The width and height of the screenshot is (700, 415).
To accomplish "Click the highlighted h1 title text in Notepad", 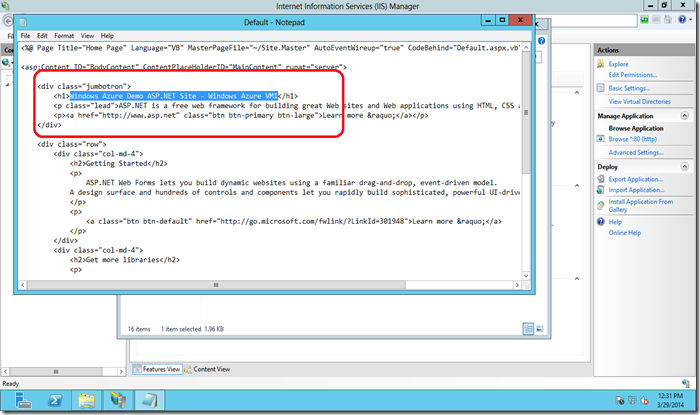I will (x=174, y=96).
